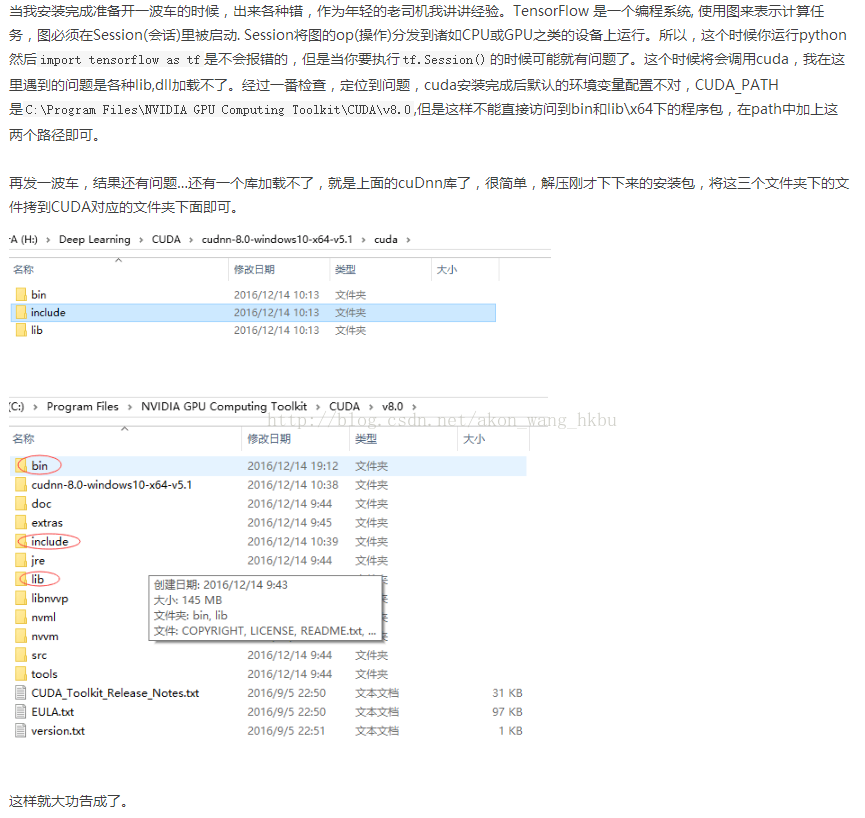This screenshot has height=818, width=865.
Task: Expand chevron before Deep Learning breadcrumb
Action: (48, 240)
